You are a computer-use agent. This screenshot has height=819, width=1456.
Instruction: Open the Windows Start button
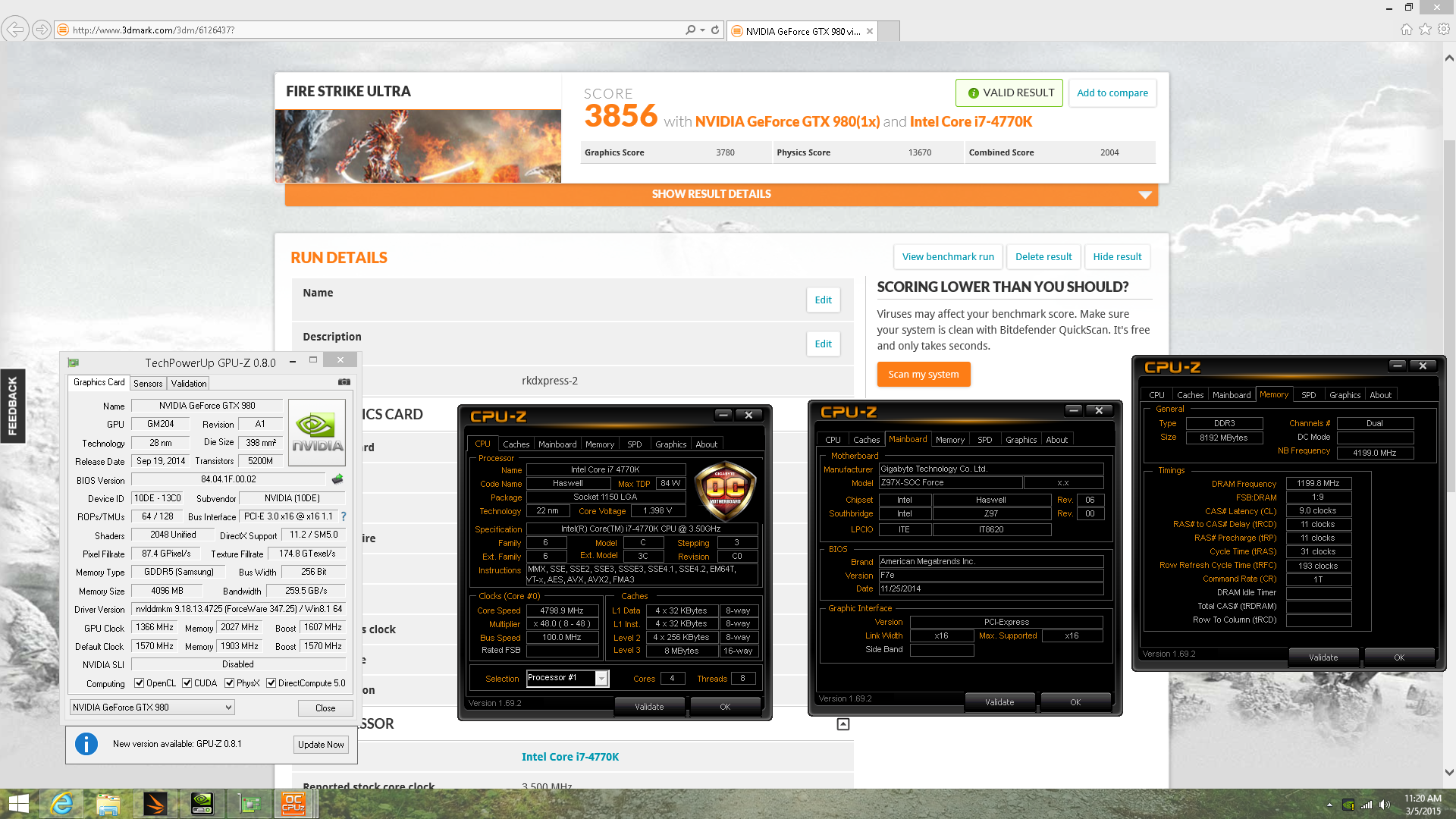[x=18, y=804]
